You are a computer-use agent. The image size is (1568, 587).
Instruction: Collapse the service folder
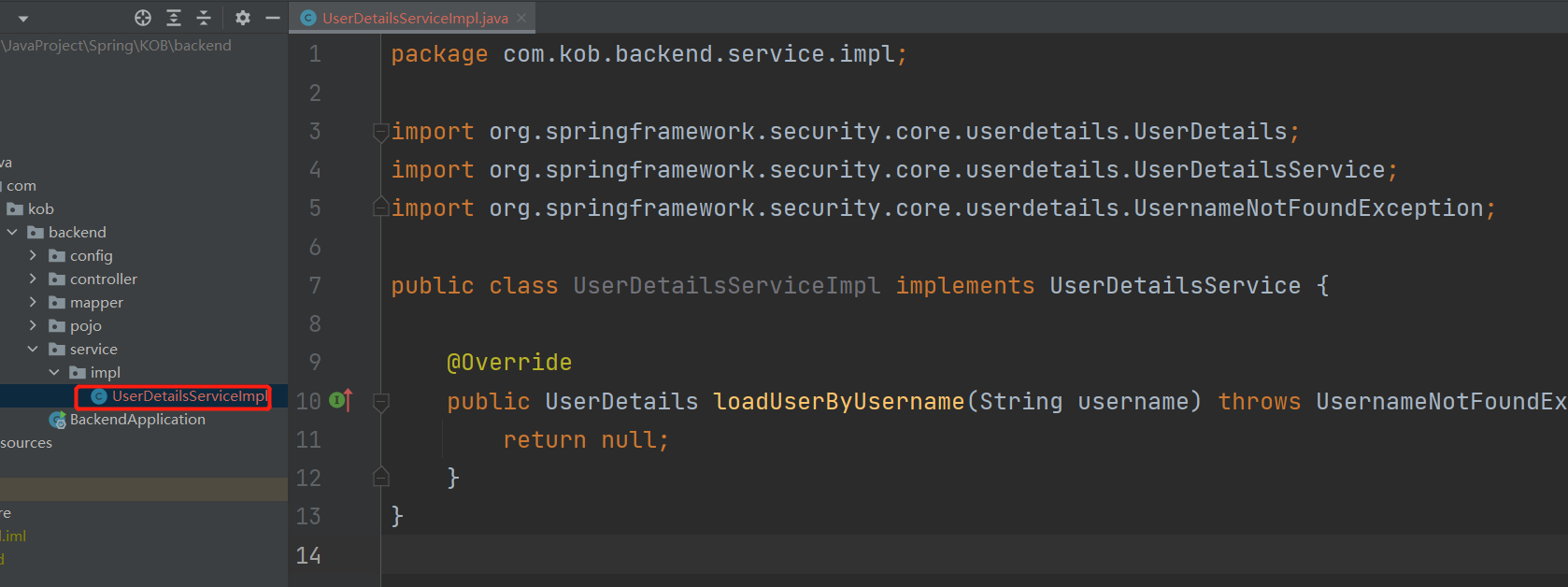pyautogui.click(x=33, y=349)
